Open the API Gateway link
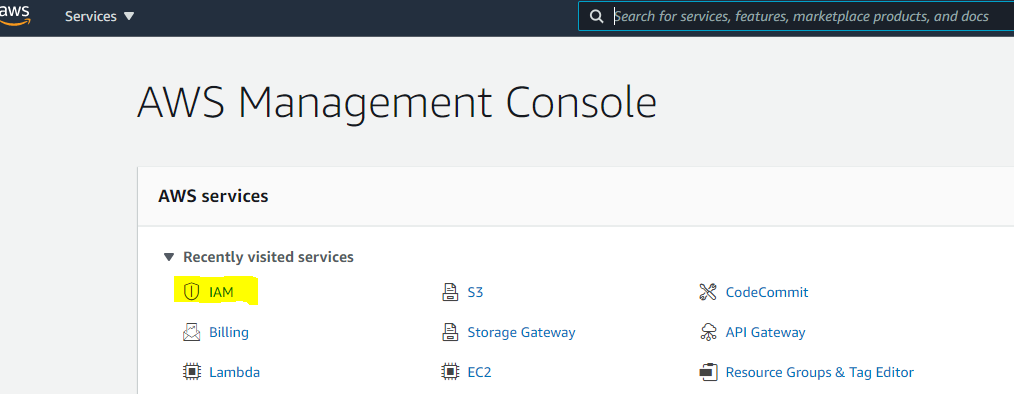Image resolution: width=1014 pixels, height=394 pixels. 765,333
